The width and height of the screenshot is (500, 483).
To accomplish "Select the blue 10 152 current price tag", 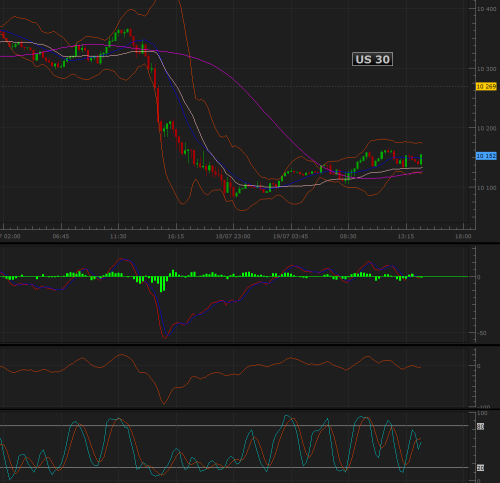I will click(486, 156).
